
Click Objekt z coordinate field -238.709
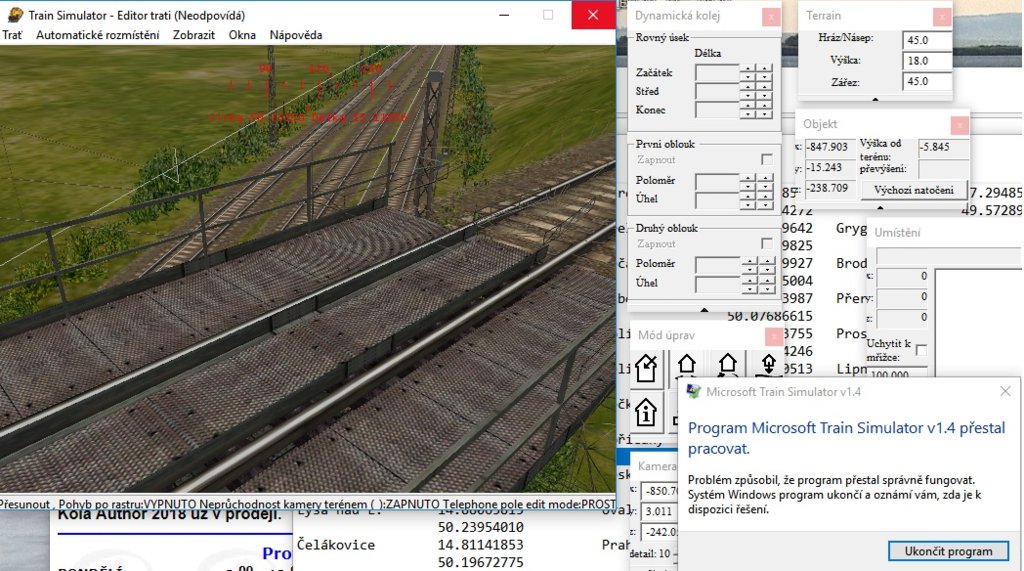tap(829, 188)
